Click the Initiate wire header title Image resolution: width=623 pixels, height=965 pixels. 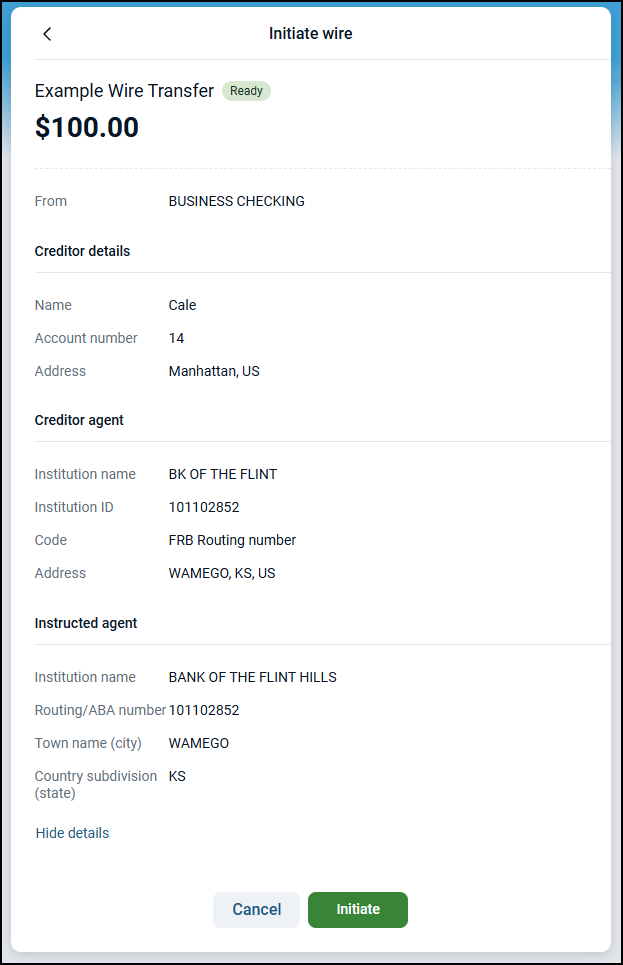tap(310, 34)
